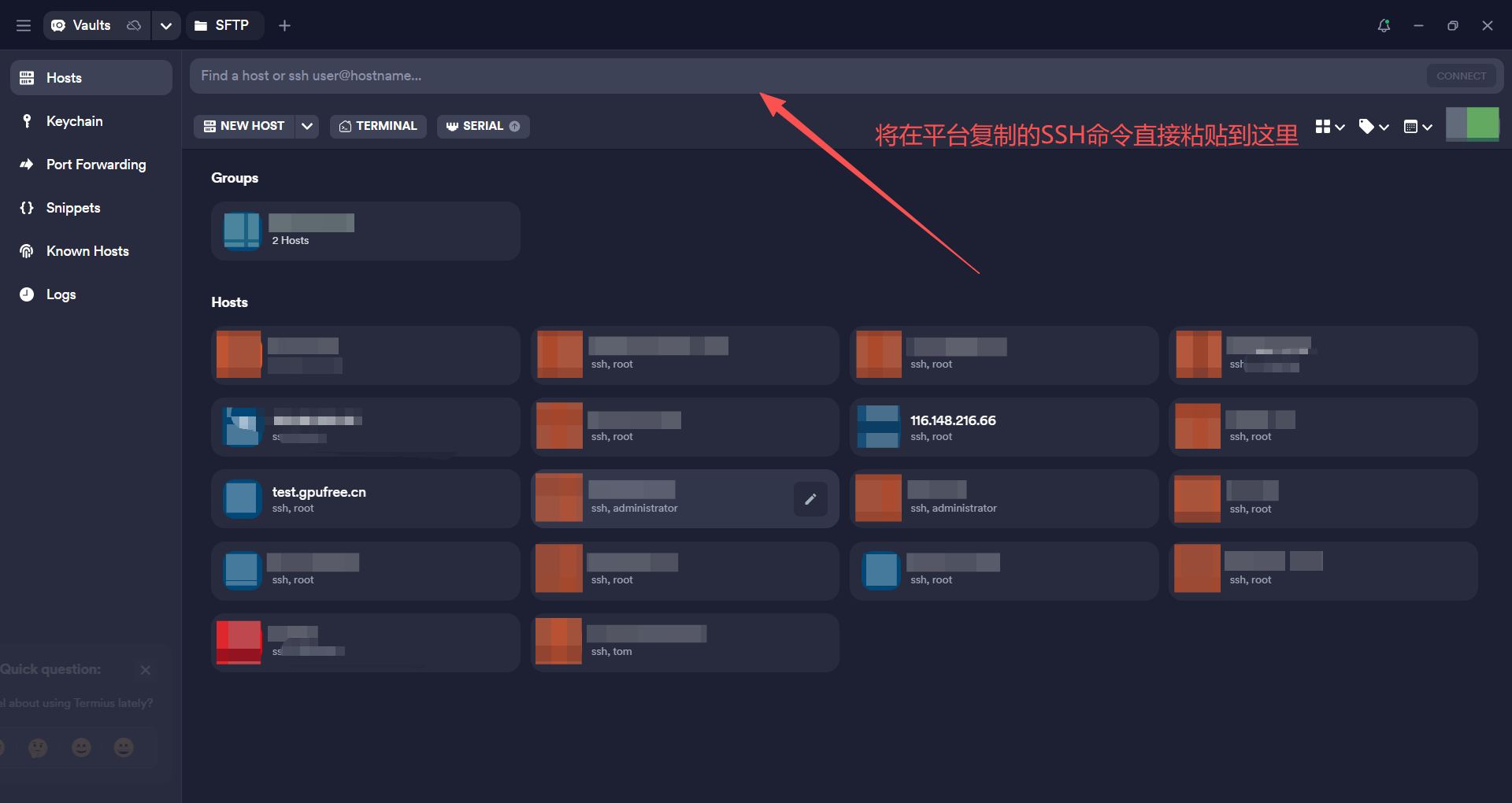Click the cloud sync off icon
The height and width of the screenshot is (803, 1512).
(x=134, y=25)
